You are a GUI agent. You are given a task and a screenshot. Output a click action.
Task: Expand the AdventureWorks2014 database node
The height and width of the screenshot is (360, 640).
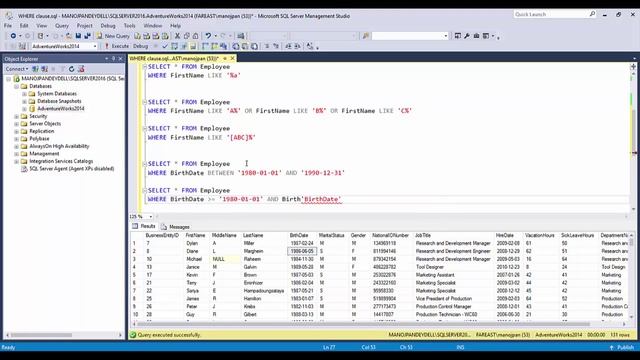24,109
